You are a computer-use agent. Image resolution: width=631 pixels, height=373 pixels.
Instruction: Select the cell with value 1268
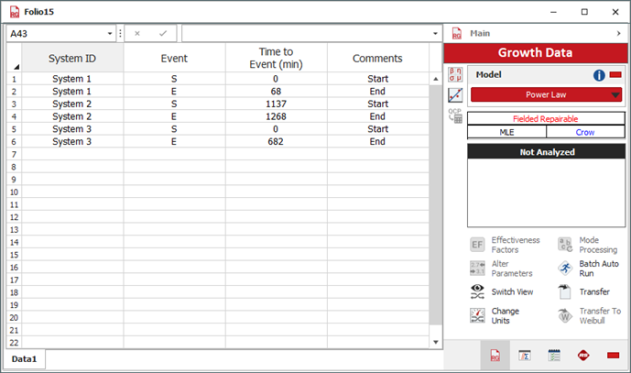tap(276, 116)
